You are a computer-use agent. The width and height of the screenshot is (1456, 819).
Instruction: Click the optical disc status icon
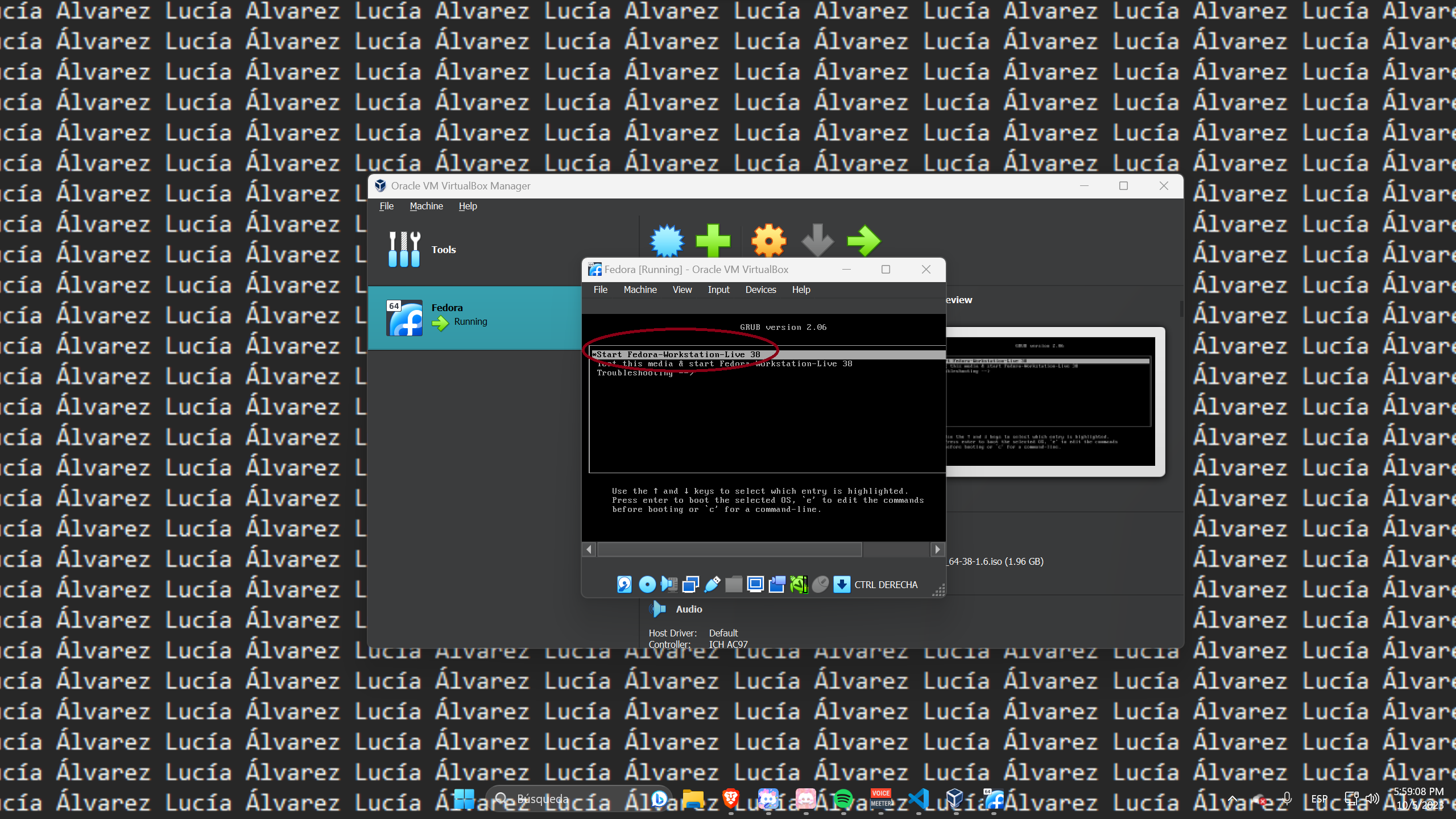pos(647,584)
